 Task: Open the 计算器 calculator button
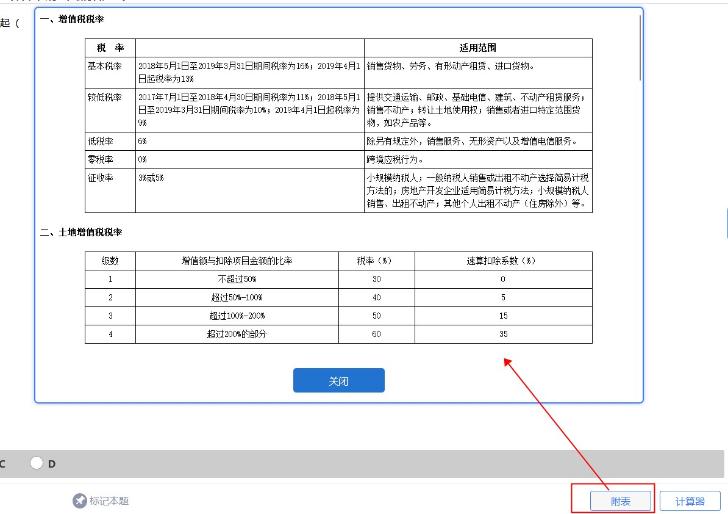pos(690,501)
